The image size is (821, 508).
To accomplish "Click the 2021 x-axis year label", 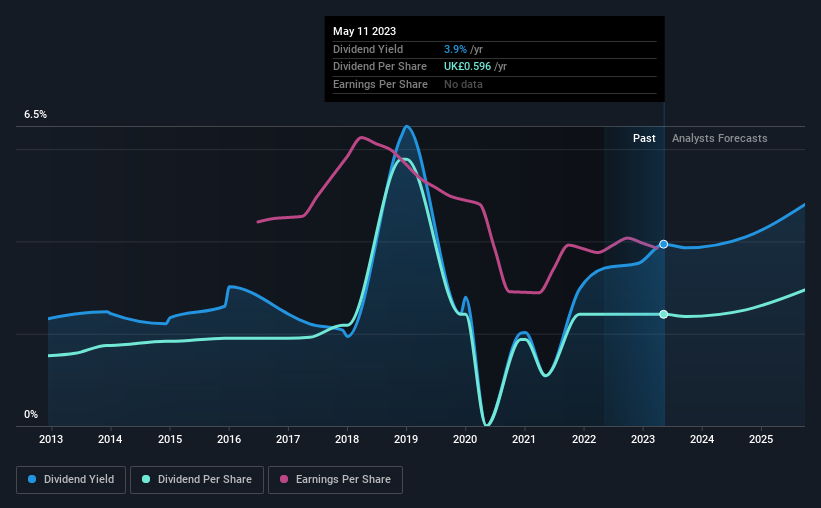I will (x=524, y=439).
